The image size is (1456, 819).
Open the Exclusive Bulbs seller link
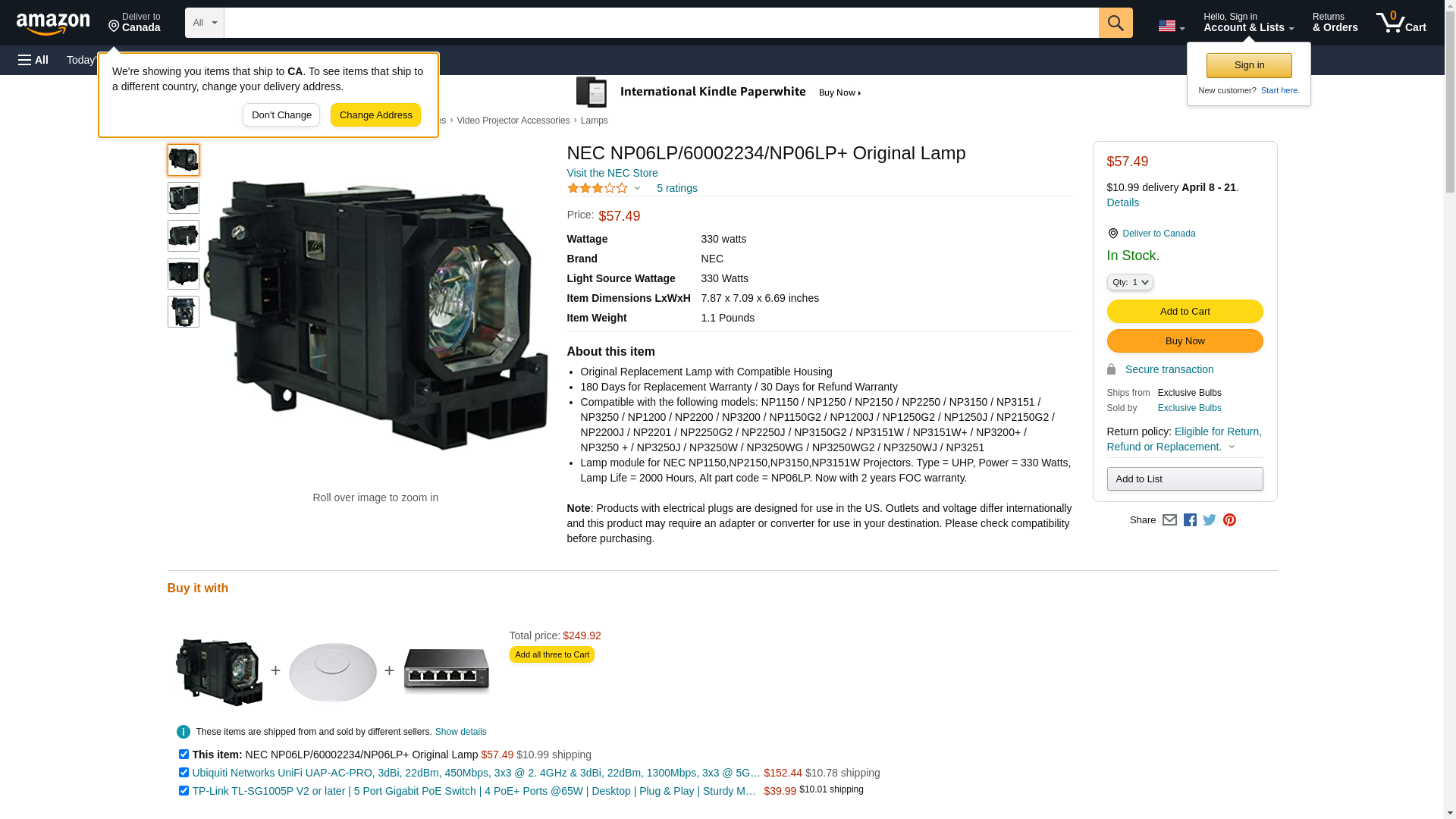tap(1190, 408)
